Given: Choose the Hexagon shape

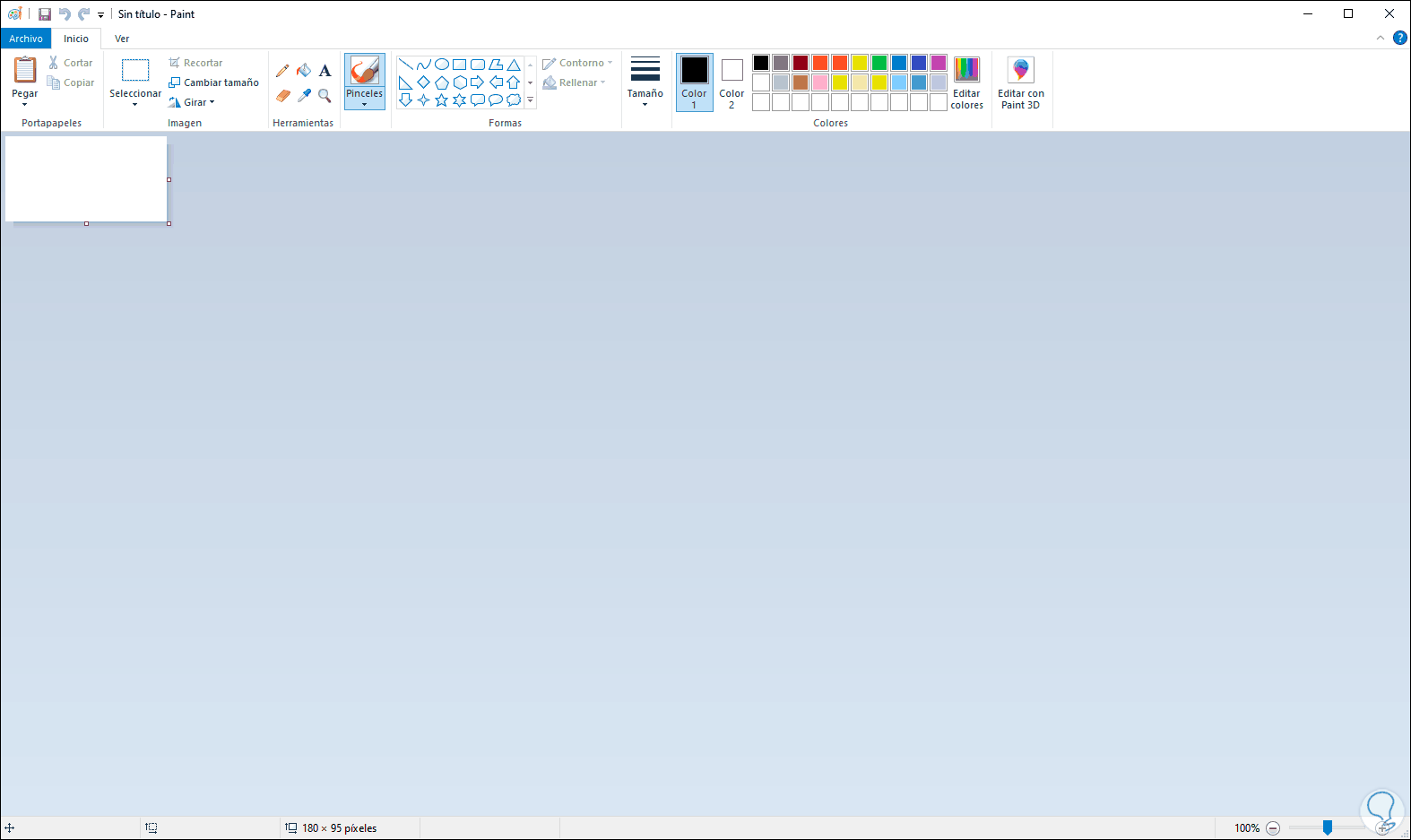Looking at the screenshot, I should tap(460, 82).
